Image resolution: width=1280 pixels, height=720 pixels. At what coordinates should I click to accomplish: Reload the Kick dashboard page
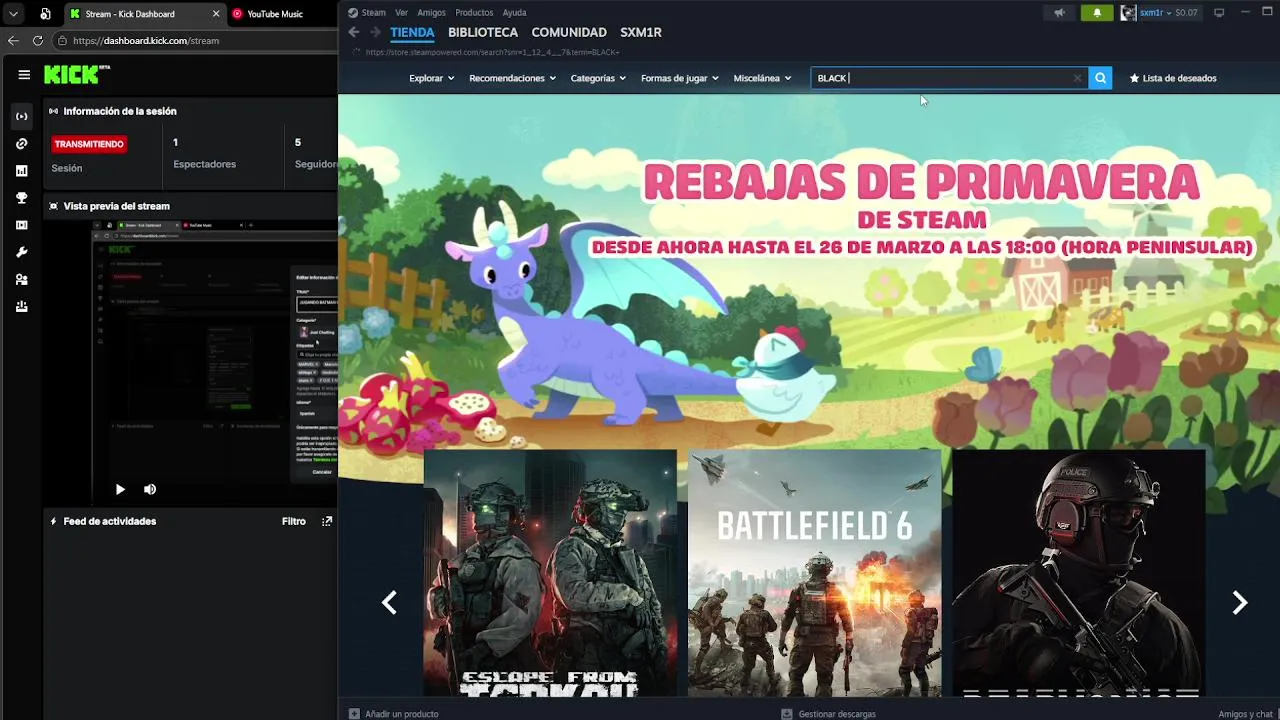point(38,41)
